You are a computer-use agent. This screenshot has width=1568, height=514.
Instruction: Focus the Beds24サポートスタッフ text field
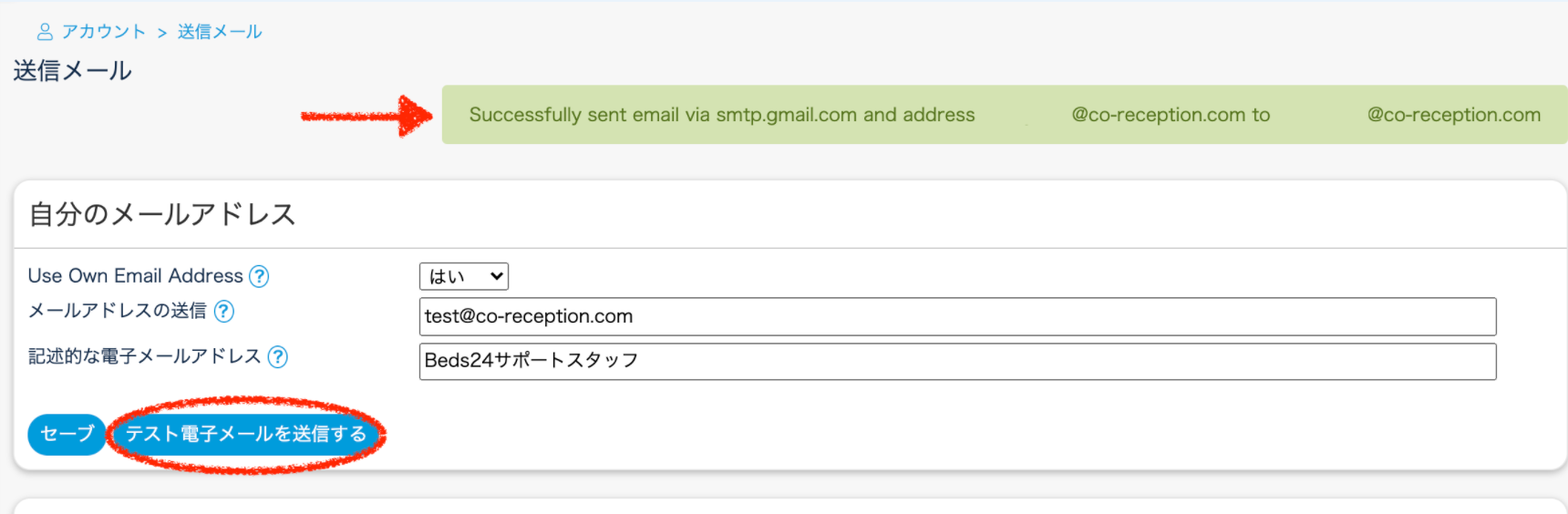[x=957, y=361]
